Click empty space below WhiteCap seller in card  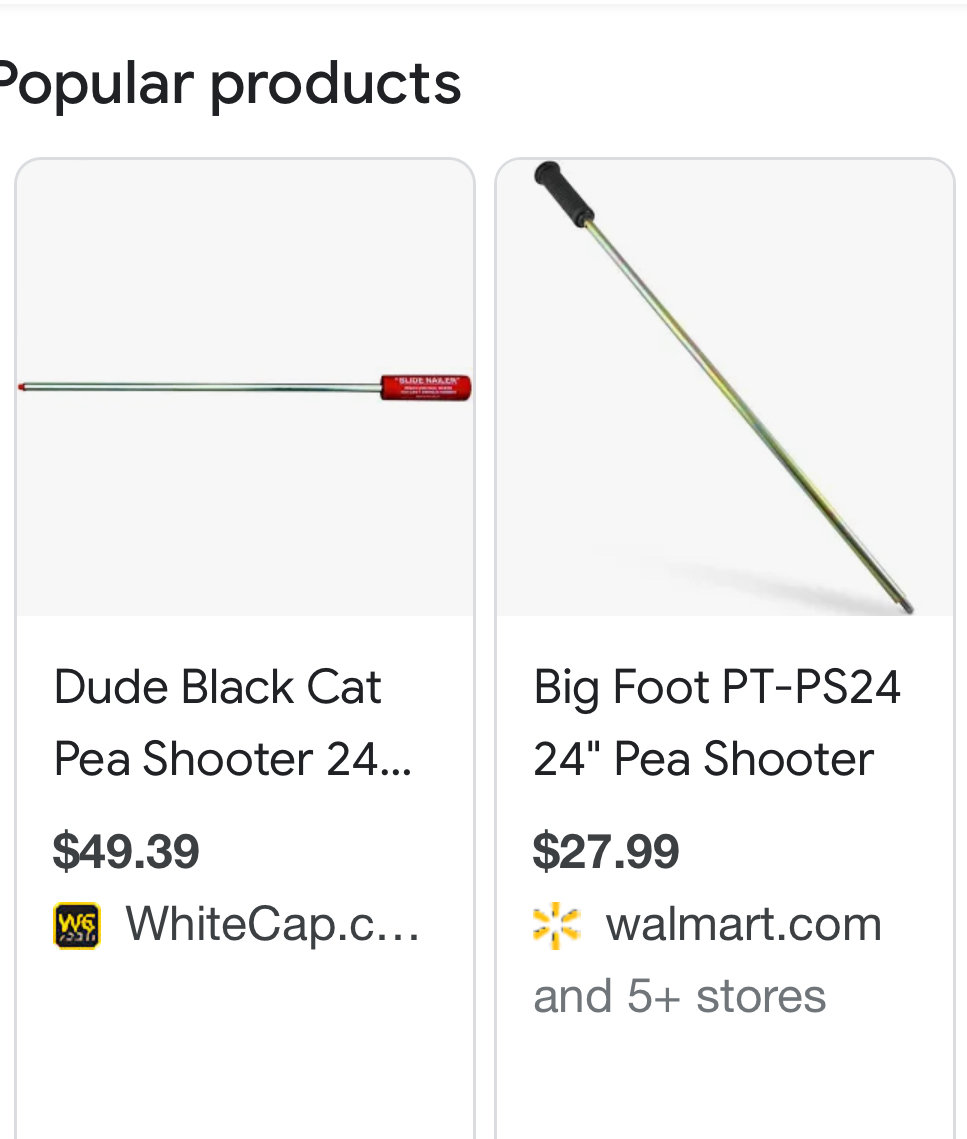(x=245, y=1046)
